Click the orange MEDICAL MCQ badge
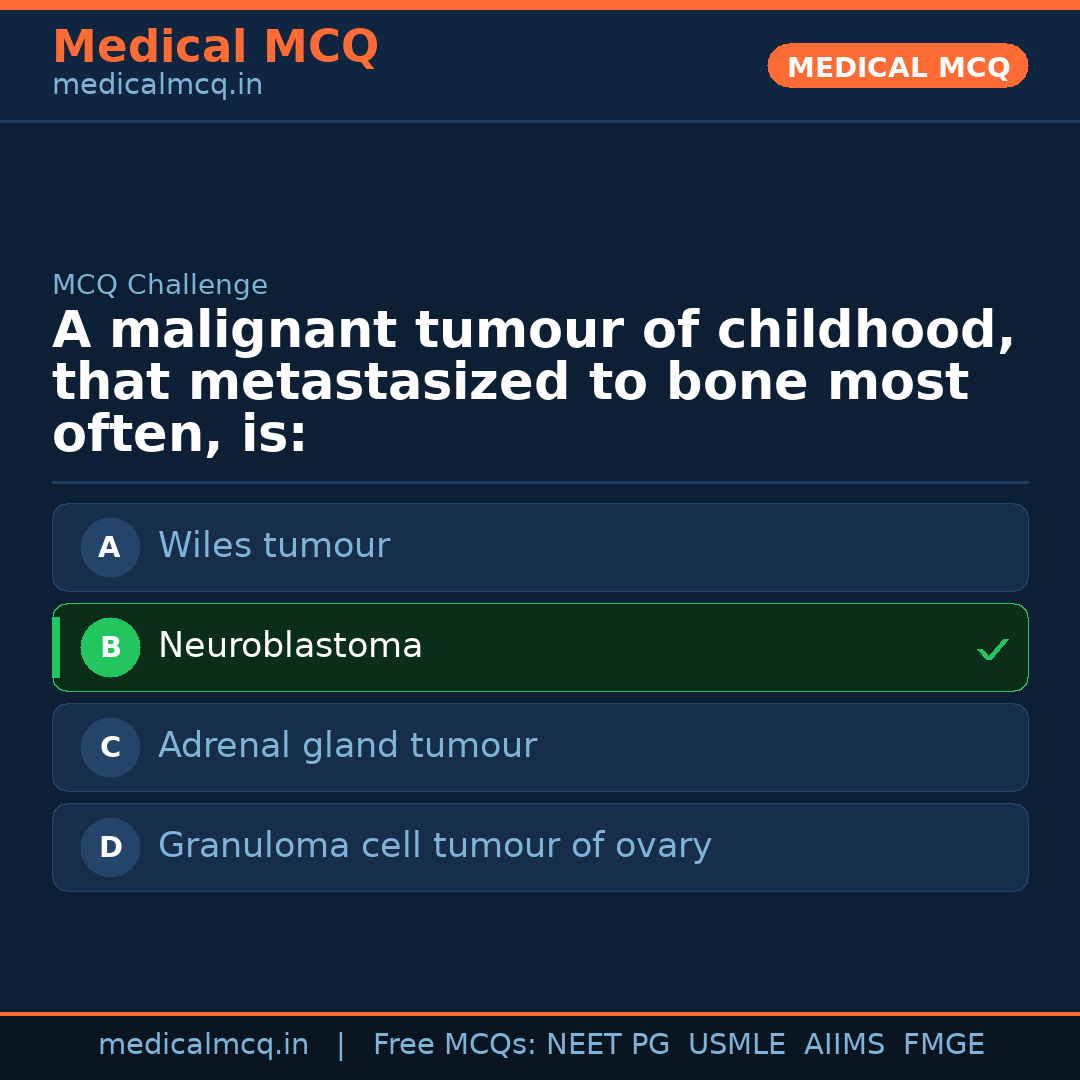The width and height of the screenshot is (1080, 1080). (x=897, y=66)
